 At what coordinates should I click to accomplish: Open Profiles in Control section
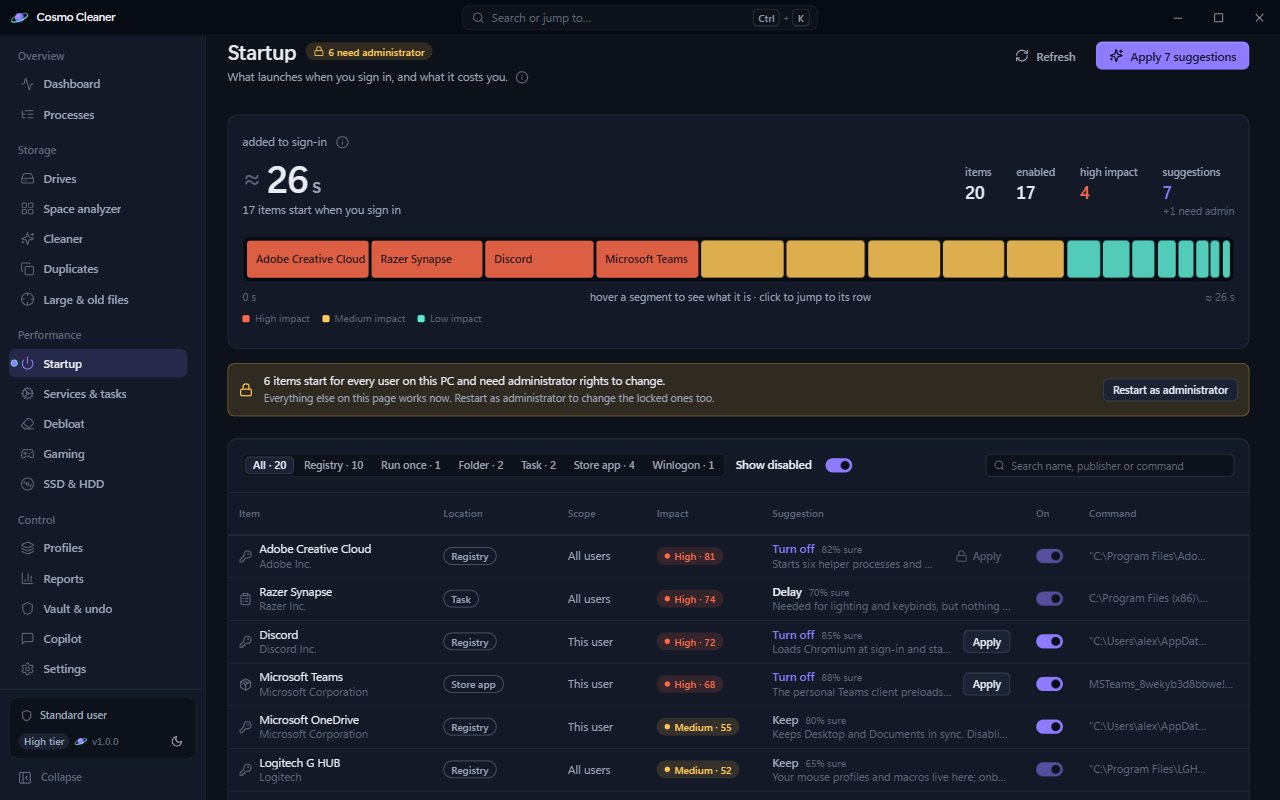click(98, 548)
